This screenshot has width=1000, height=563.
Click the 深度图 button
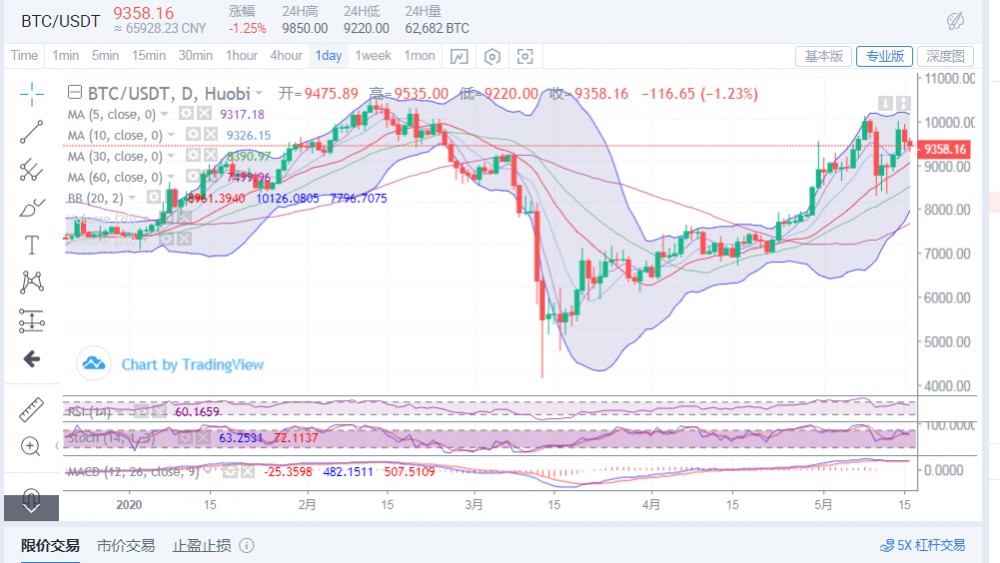pos(944,56)
